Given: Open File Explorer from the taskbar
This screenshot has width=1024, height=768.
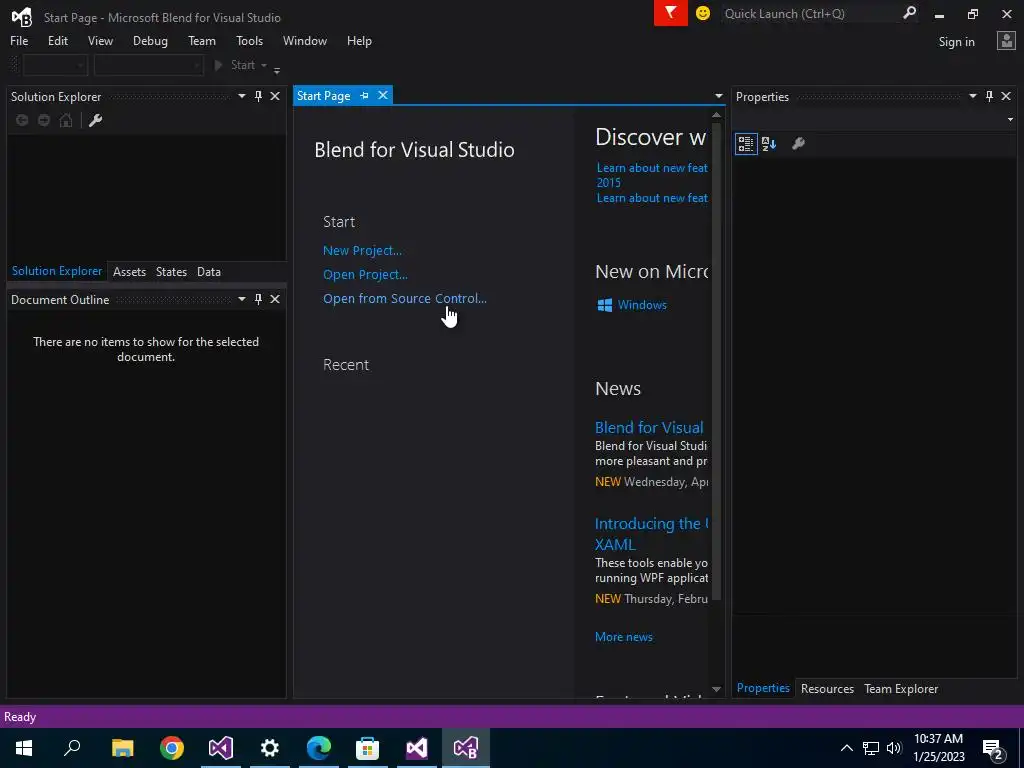Looking at the screenshot, I should pos(123,748).
